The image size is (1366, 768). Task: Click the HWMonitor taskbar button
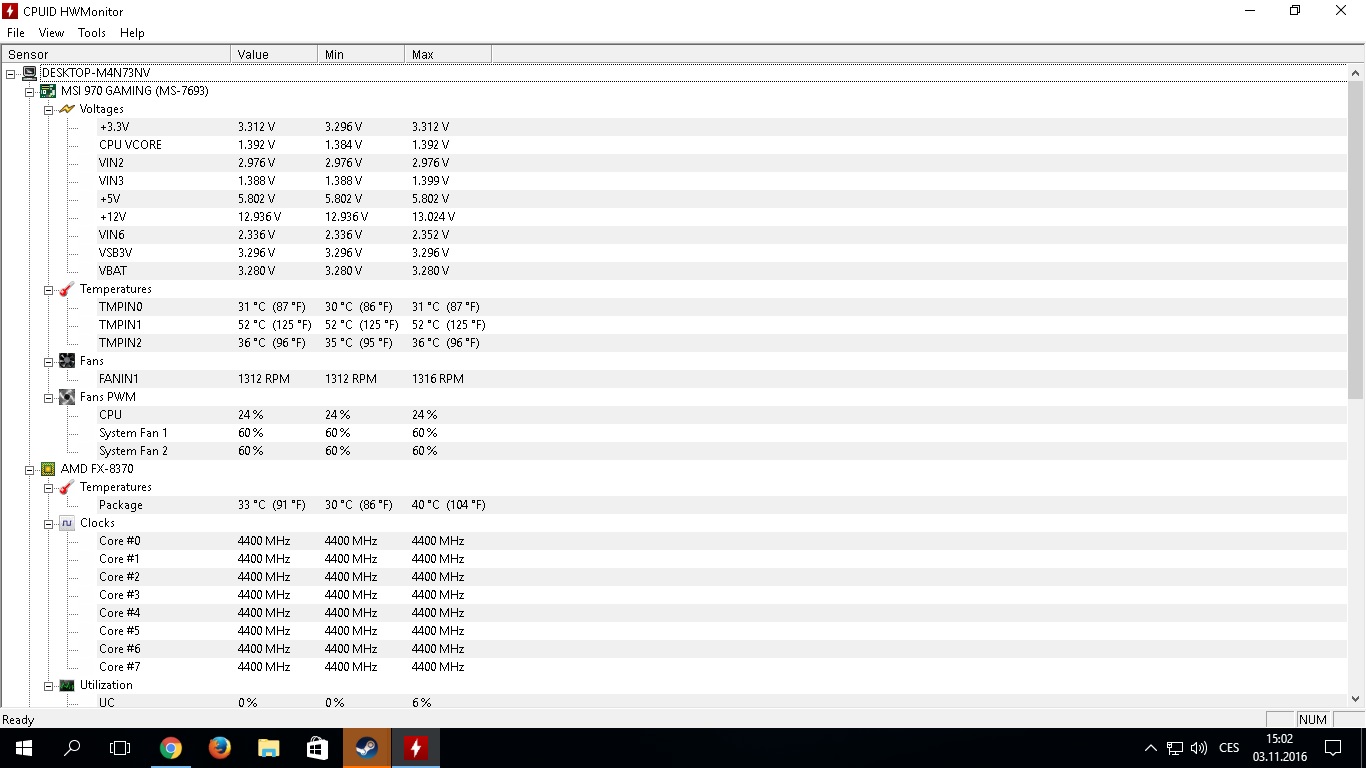click(x=416, y=747)
